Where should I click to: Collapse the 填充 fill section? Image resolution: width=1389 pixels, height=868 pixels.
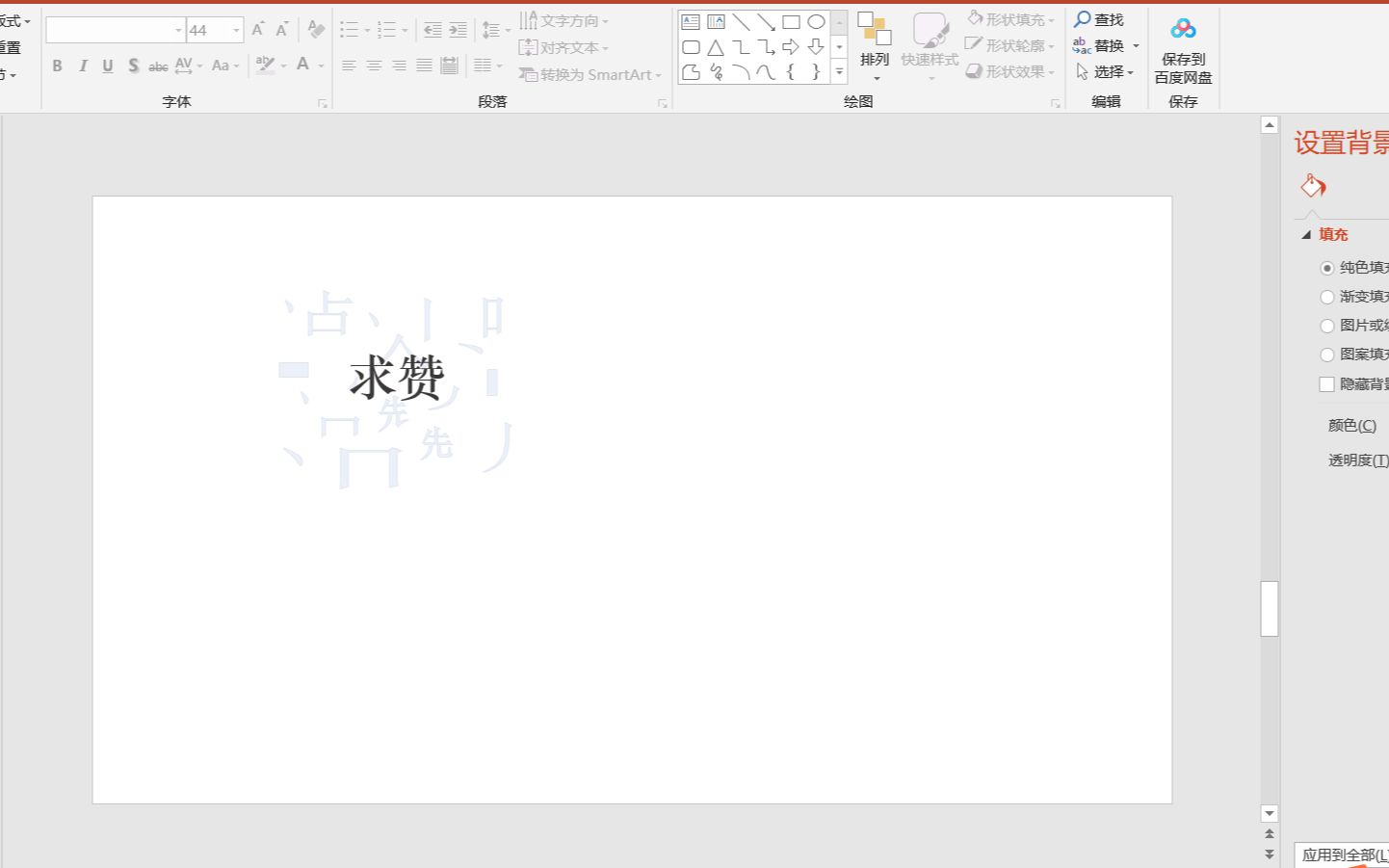1306,234
